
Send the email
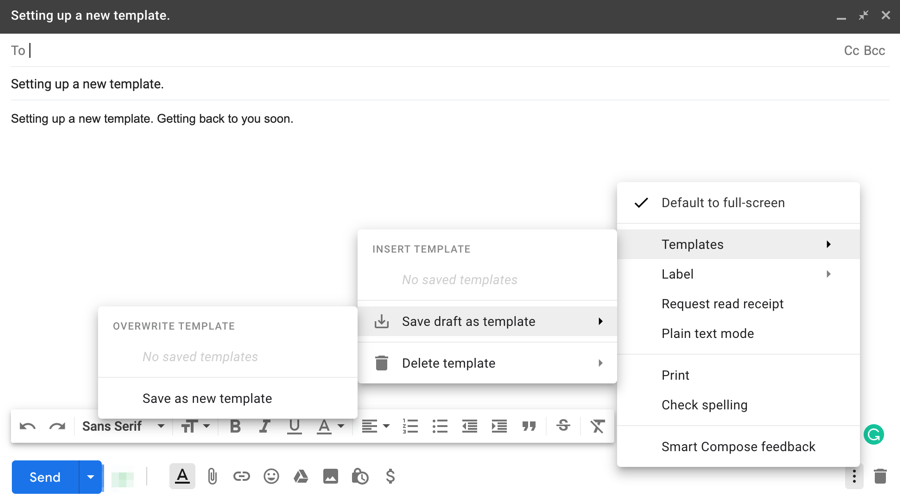click(x=45, y=477)
